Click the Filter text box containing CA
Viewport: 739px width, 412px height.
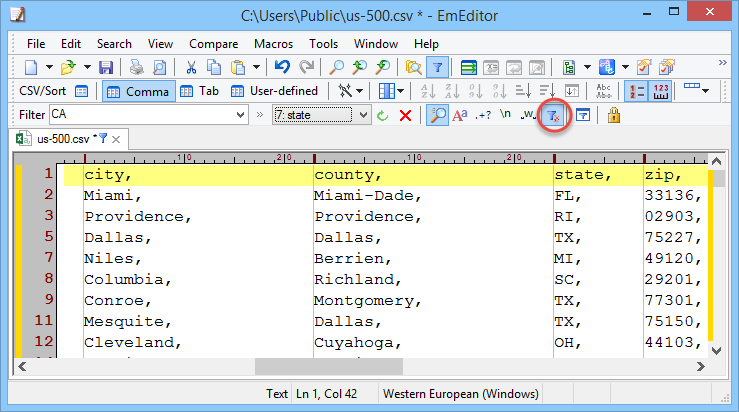click(x=142, y=115)
